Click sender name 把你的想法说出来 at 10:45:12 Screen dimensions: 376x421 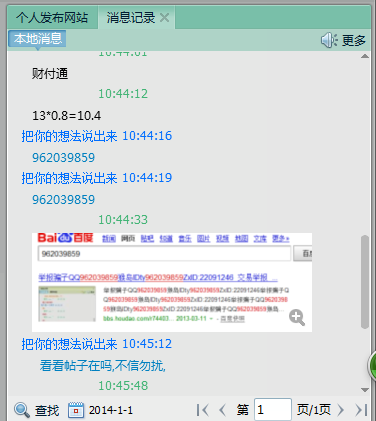[69, 344]
